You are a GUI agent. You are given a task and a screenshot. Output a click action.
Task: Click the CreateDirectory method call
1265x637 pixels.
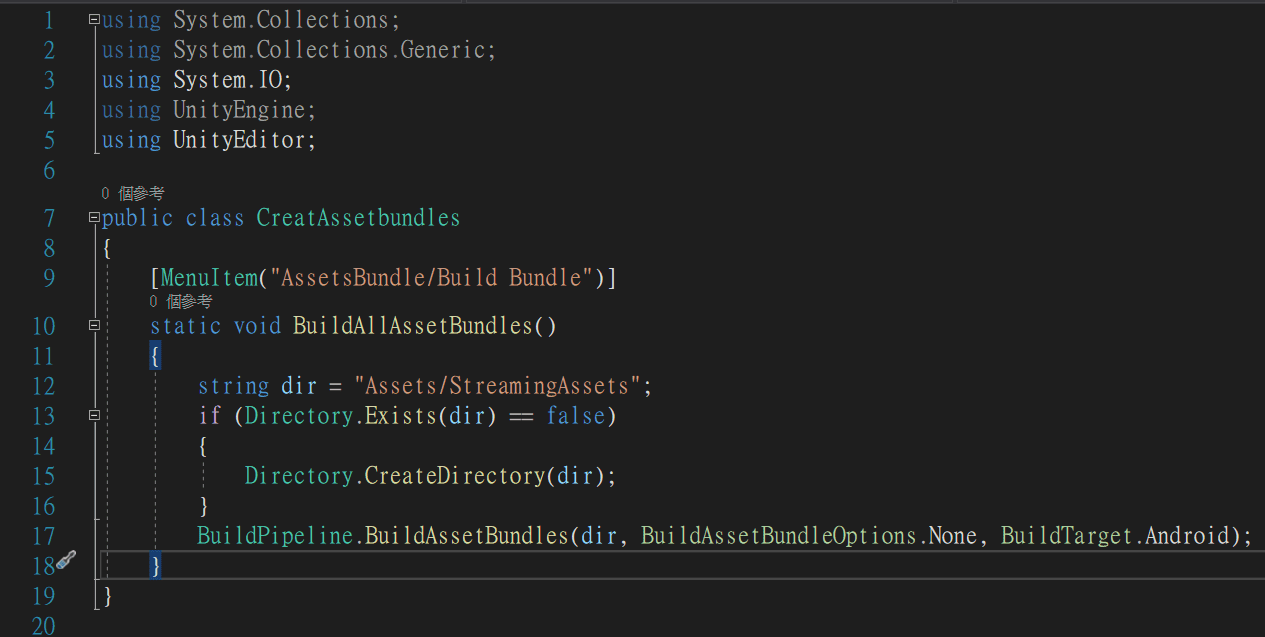(x=453, y=476)
